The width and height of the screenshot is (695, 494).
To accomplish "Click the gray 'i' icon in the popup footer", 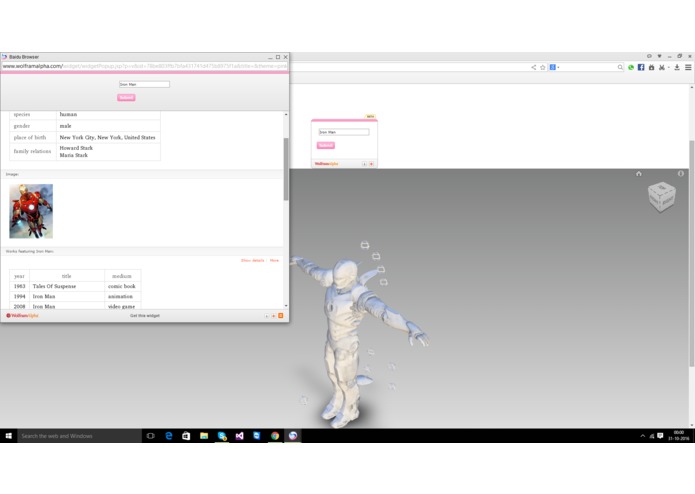I will coord(266,316).
